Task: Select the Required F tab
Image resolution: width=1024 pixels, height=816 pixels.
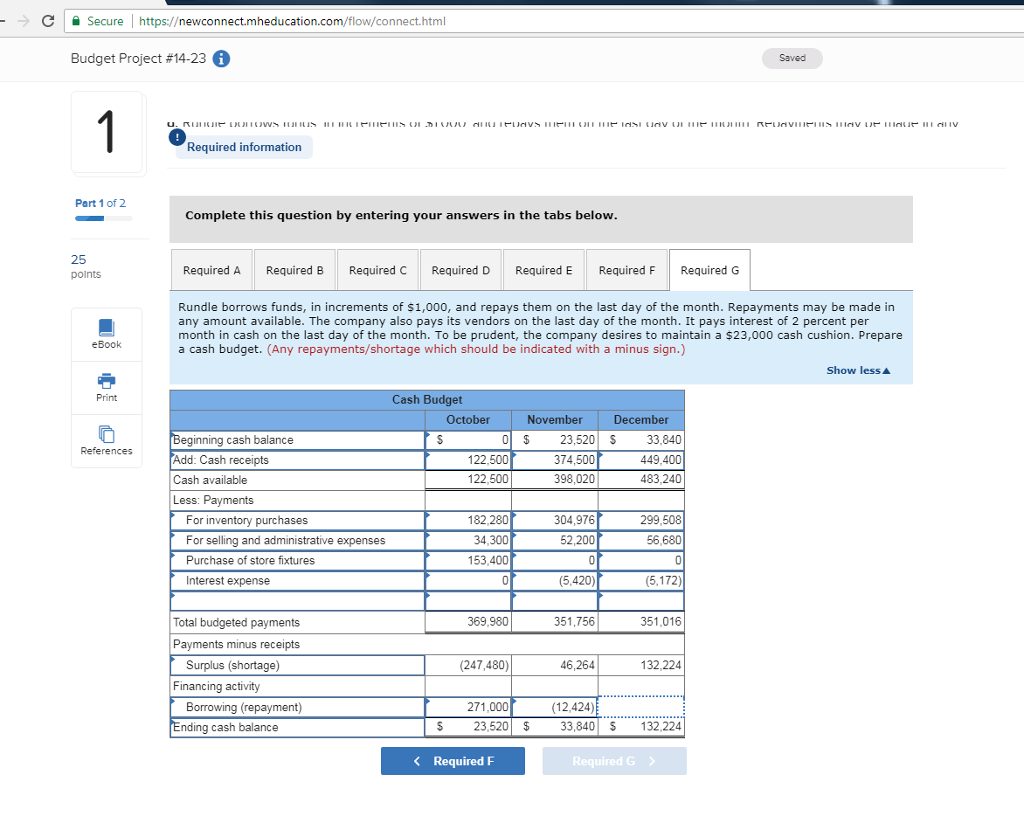Action: click(627, 271)
